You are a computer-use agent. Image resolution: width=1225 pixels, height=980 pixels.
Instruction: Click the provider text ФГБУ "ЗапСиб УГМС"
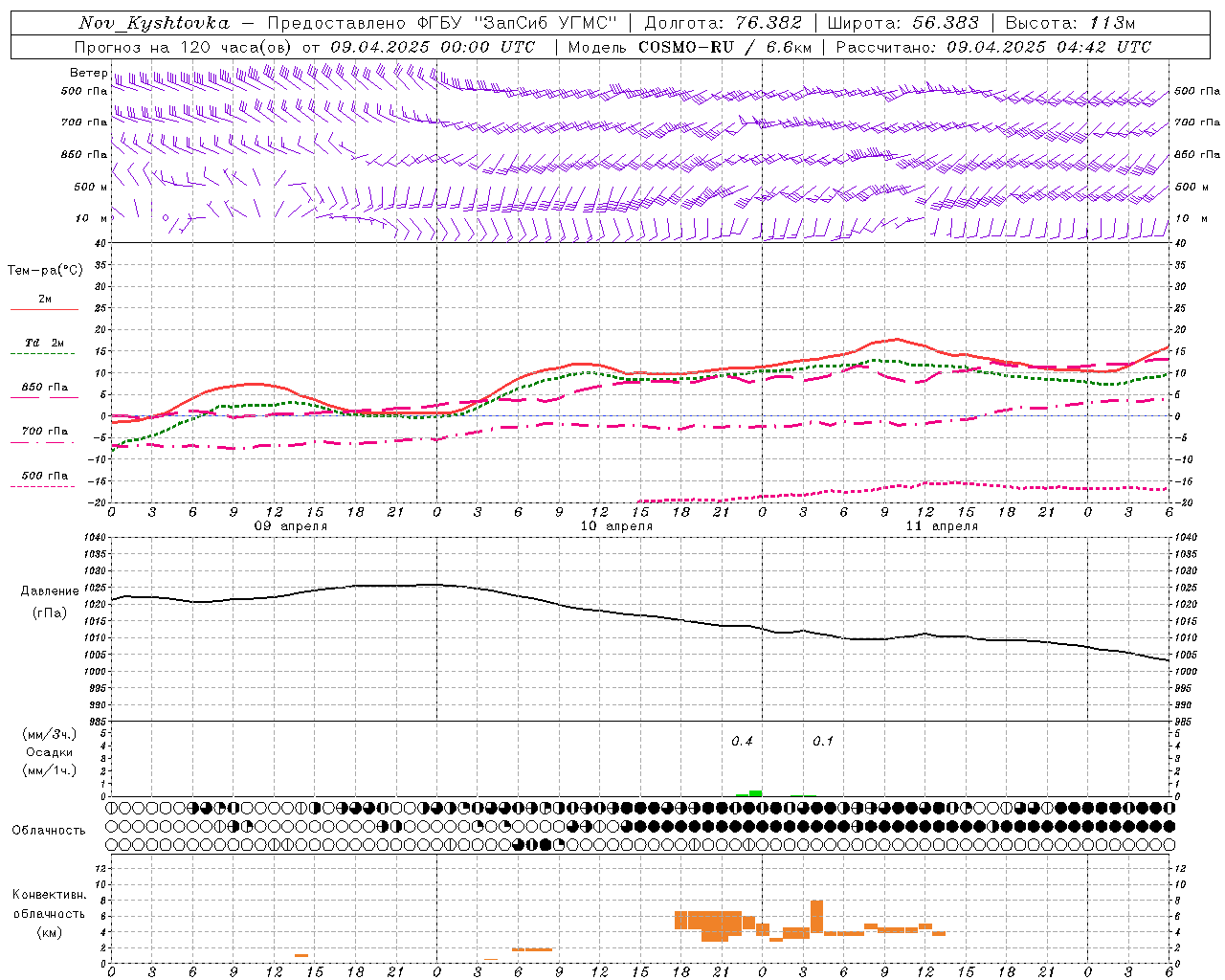point(518,23)
